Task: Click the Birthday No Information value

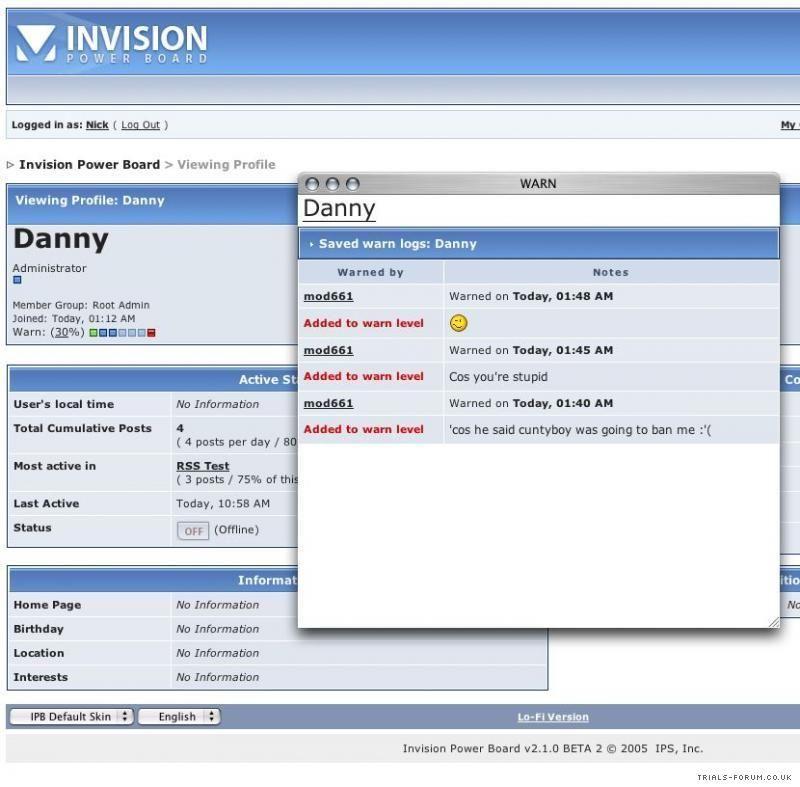Action: pos(218,629)
